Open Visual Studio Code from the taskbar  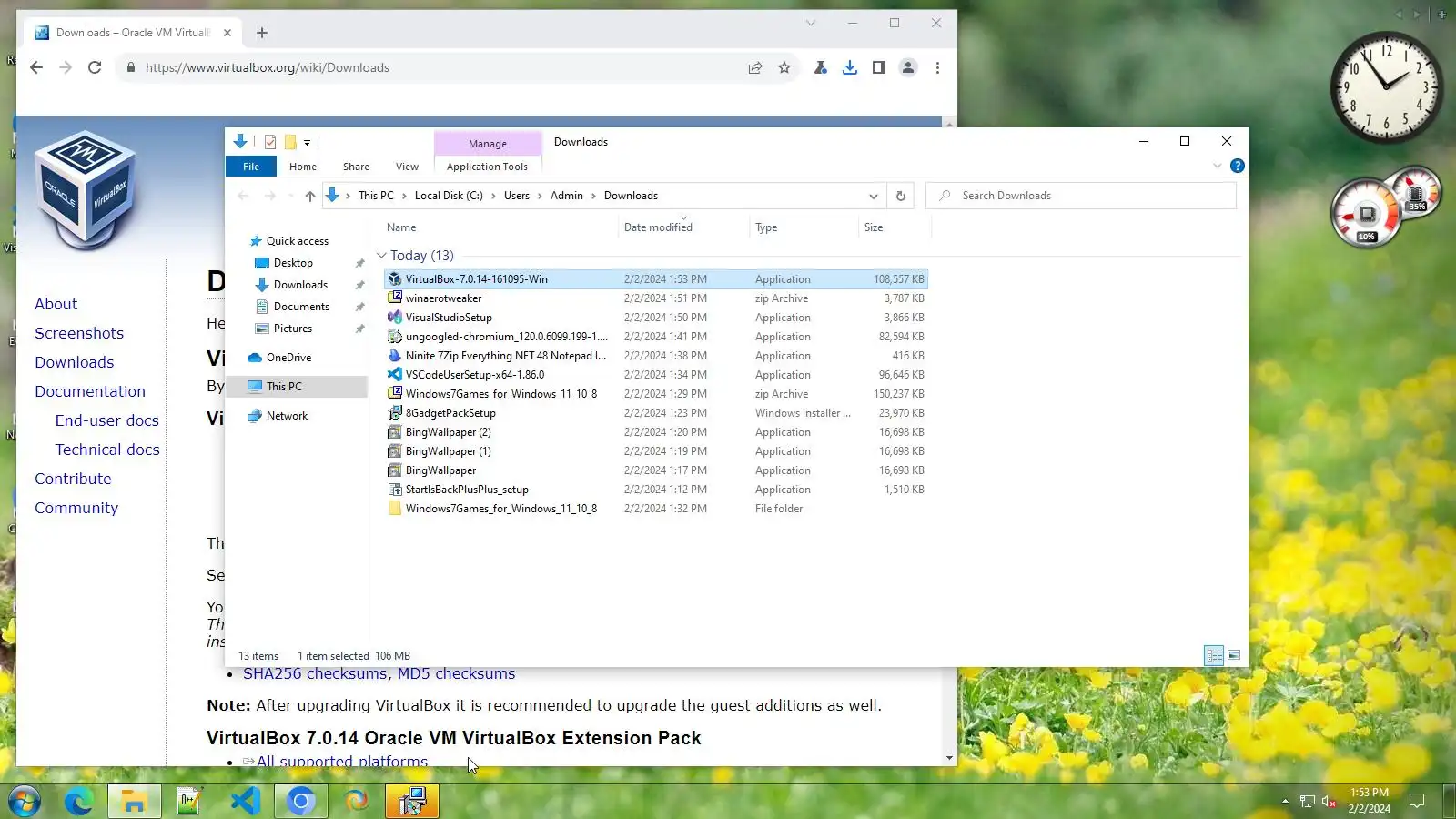point(246,801)
